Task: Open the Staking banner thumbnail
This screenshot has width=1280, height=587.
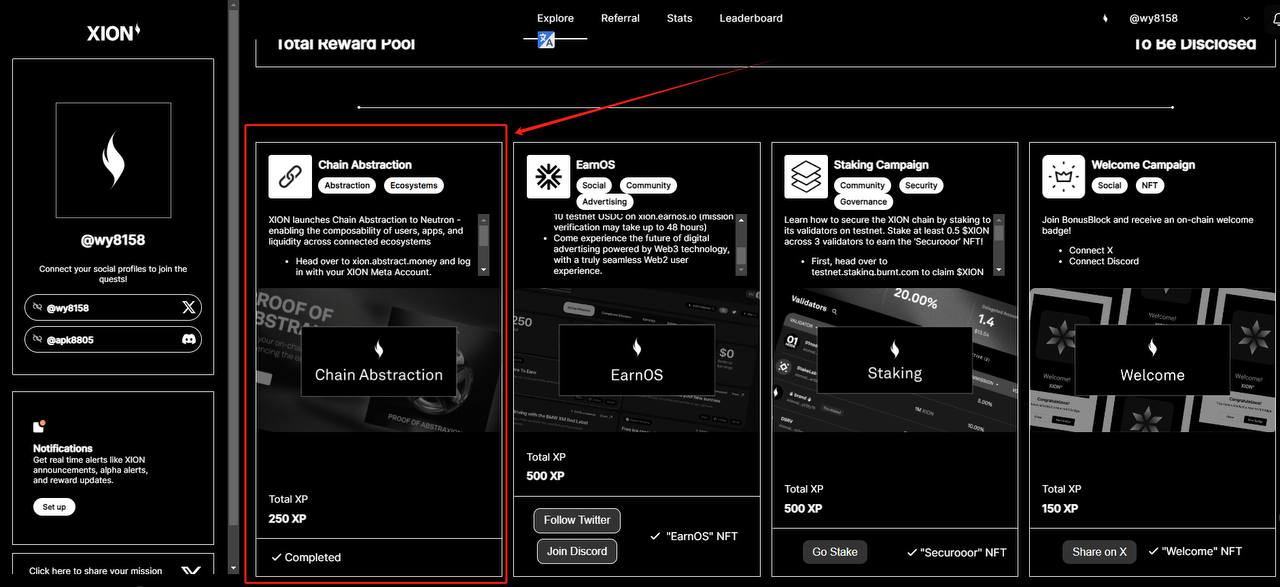Action: pos(895,361)
